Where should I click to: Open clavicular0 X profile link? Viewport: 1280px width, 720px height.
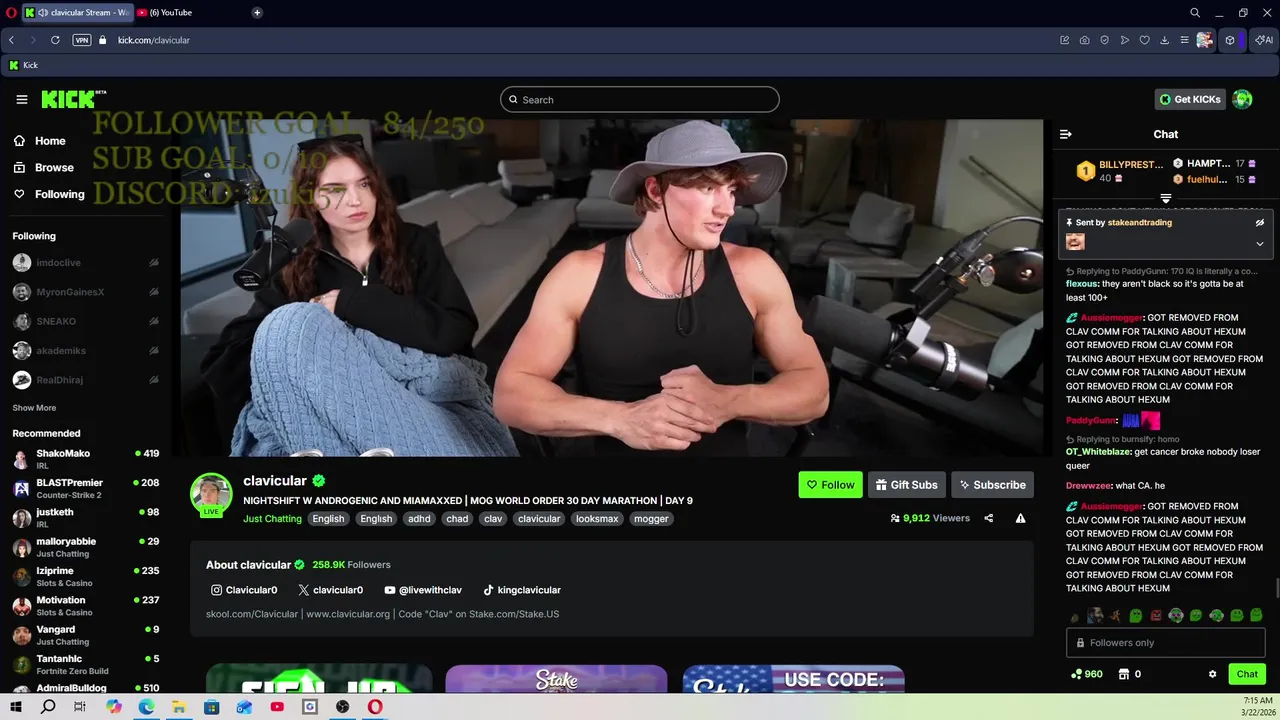point(331,590)
